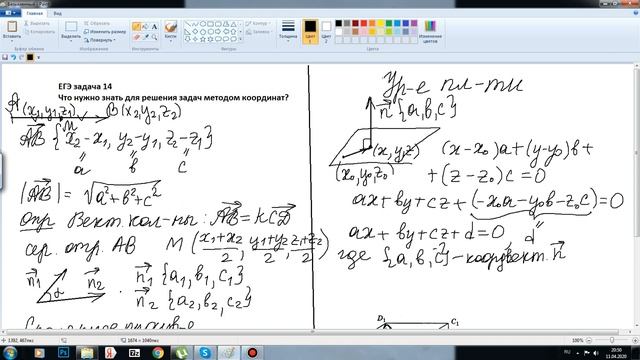This screenshot has width=640, height=360.
Task: Select the Color picker eyedropper tool
Action: coord(146,37)
